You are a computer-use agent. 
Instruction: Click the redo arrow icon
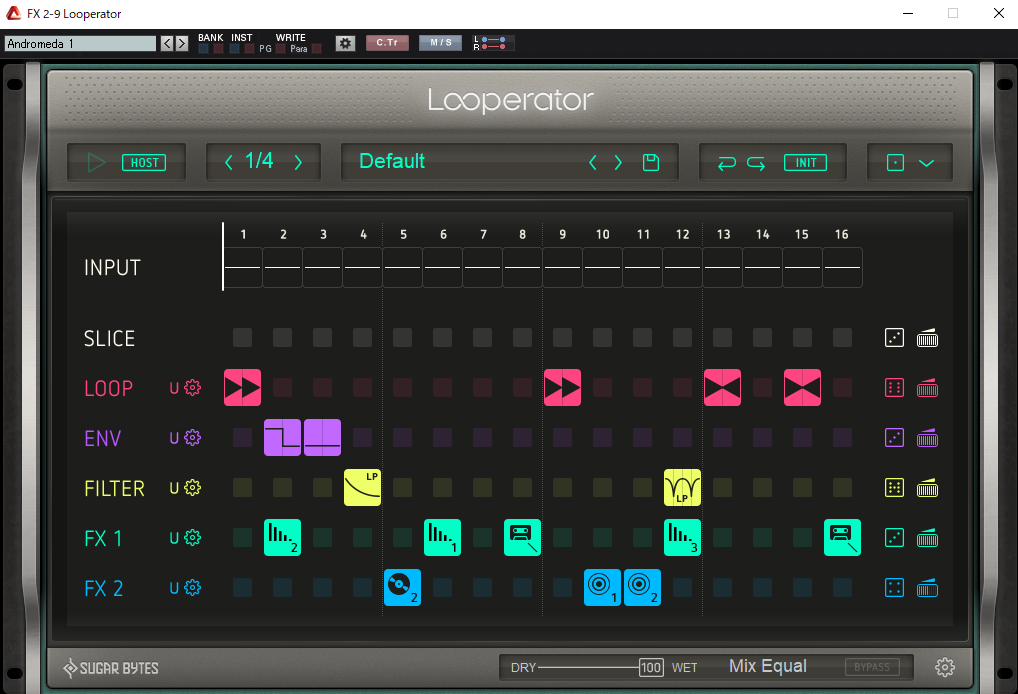[756, 163]
